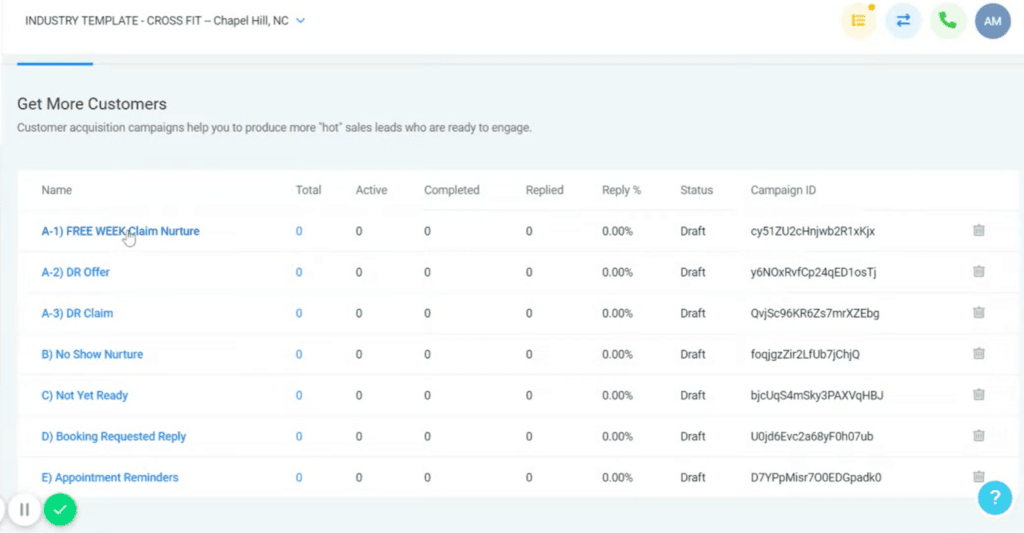Open A-1) FREE WEEK Claim Nurture campaign
This screenshot has height=533, width=1024.
(120, 231)
